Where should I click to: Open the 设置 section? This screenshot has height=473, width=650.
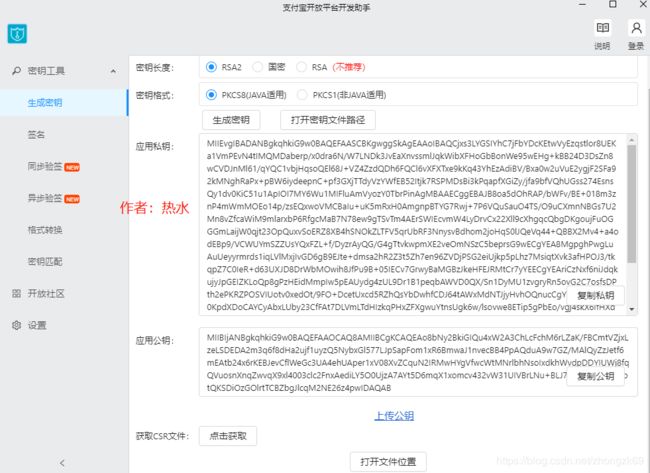pyautogui.click(x=37, y=325)
